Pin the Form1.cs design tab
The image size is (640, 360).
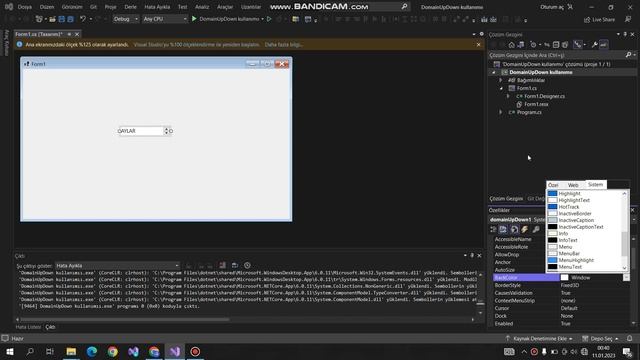pos(69,34)
